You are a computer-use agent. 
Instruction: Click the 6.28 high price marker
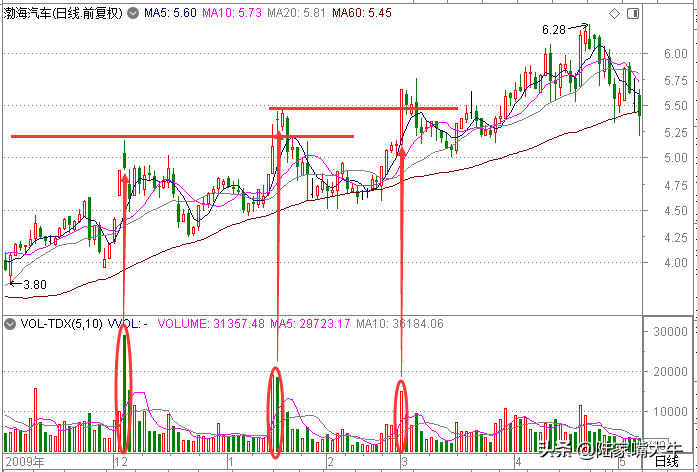(553, 30)
